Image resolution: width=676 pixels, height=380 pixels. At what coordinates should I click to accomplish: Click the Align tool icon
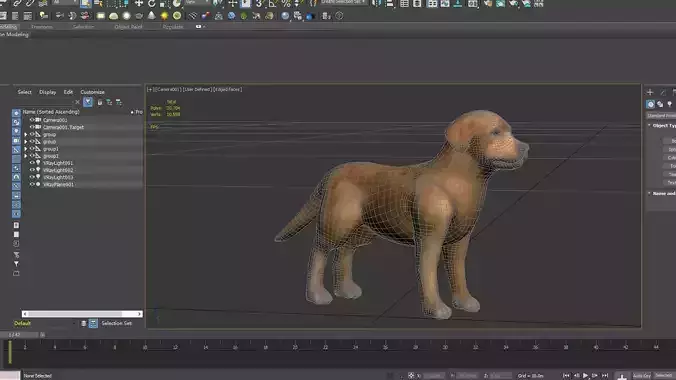tap(390, 3)
